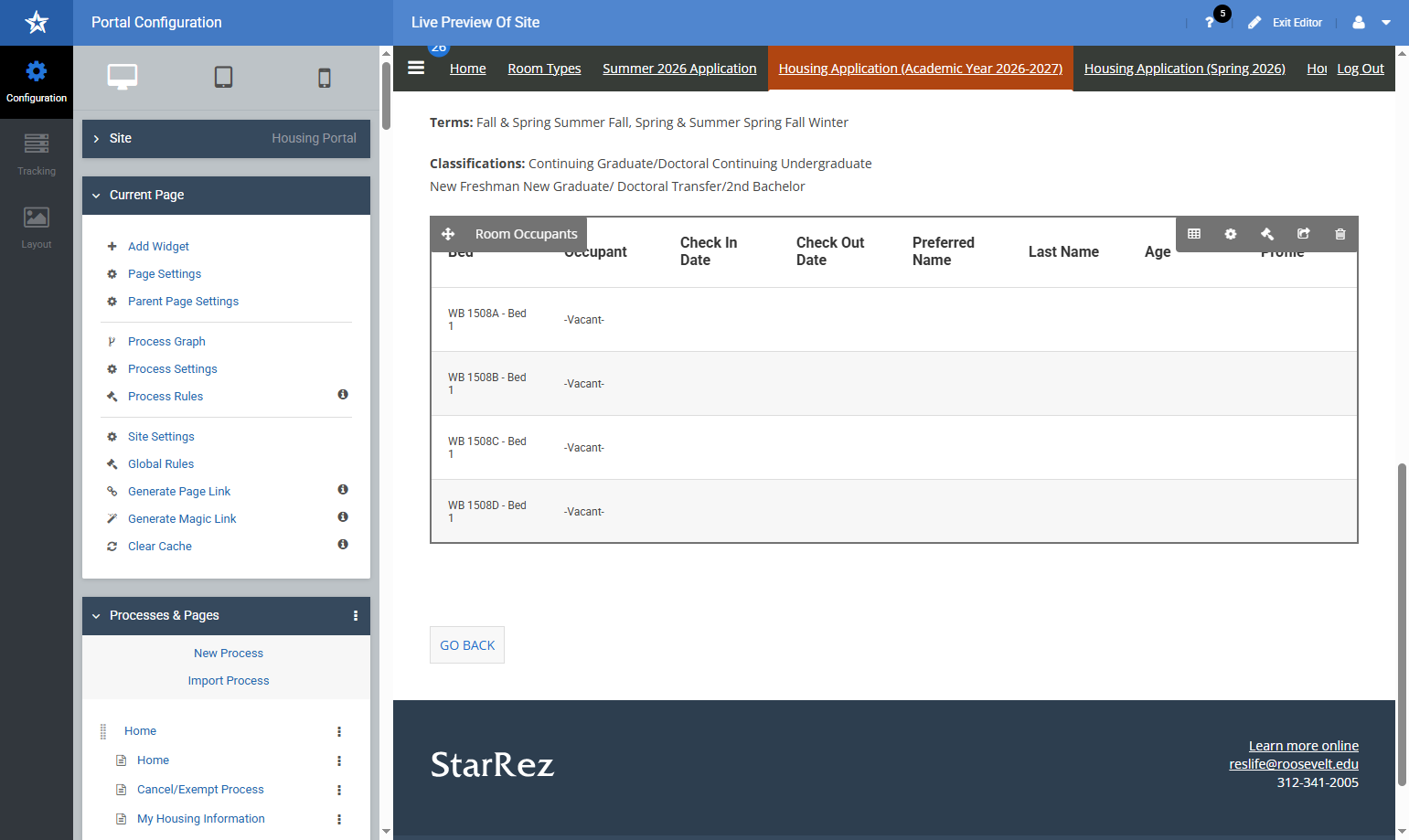This screenshot has width=1409, height=840.
Task: Click the Room Occupants widget move handle
Action: (x=448, y=234)
